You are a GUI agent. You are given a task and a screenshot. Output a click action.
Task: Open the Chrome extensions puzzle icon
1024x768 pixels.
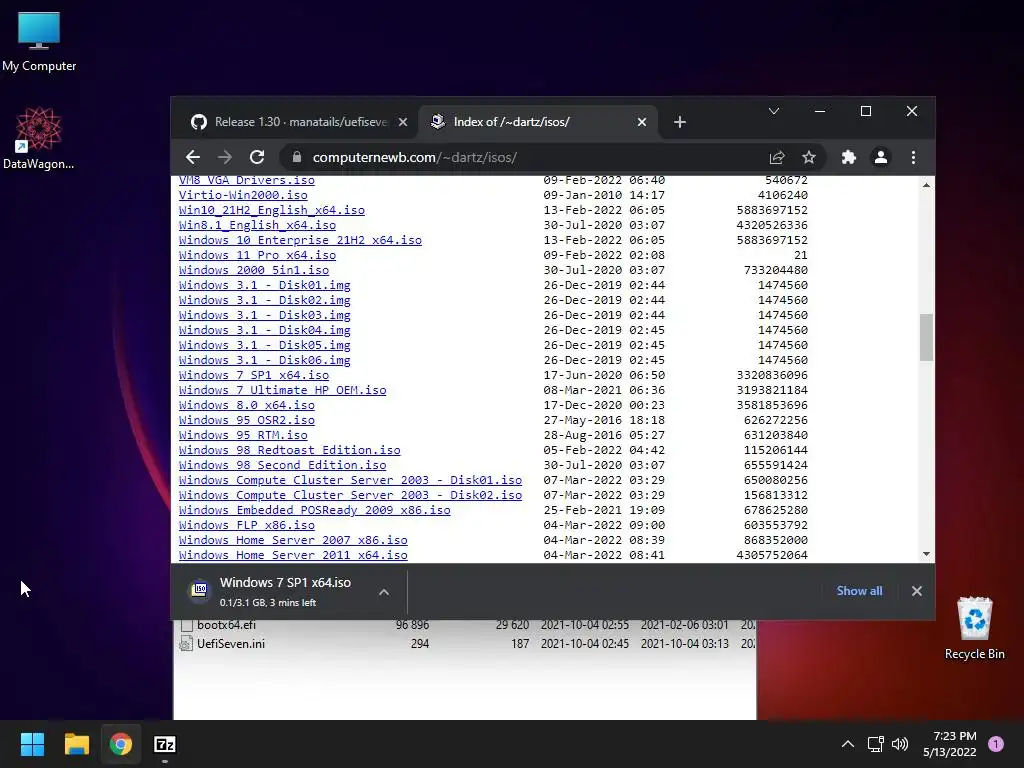pyautogui.click(x=848, y=157)
